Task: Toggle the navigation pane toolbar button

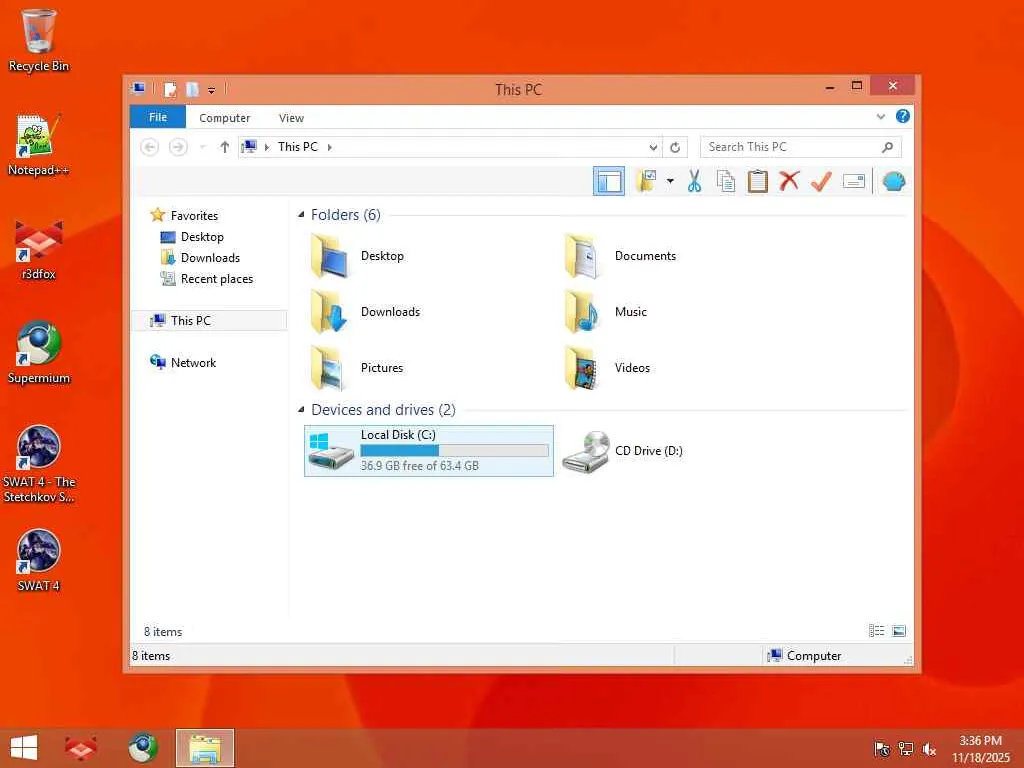Action: click(609, 182)
